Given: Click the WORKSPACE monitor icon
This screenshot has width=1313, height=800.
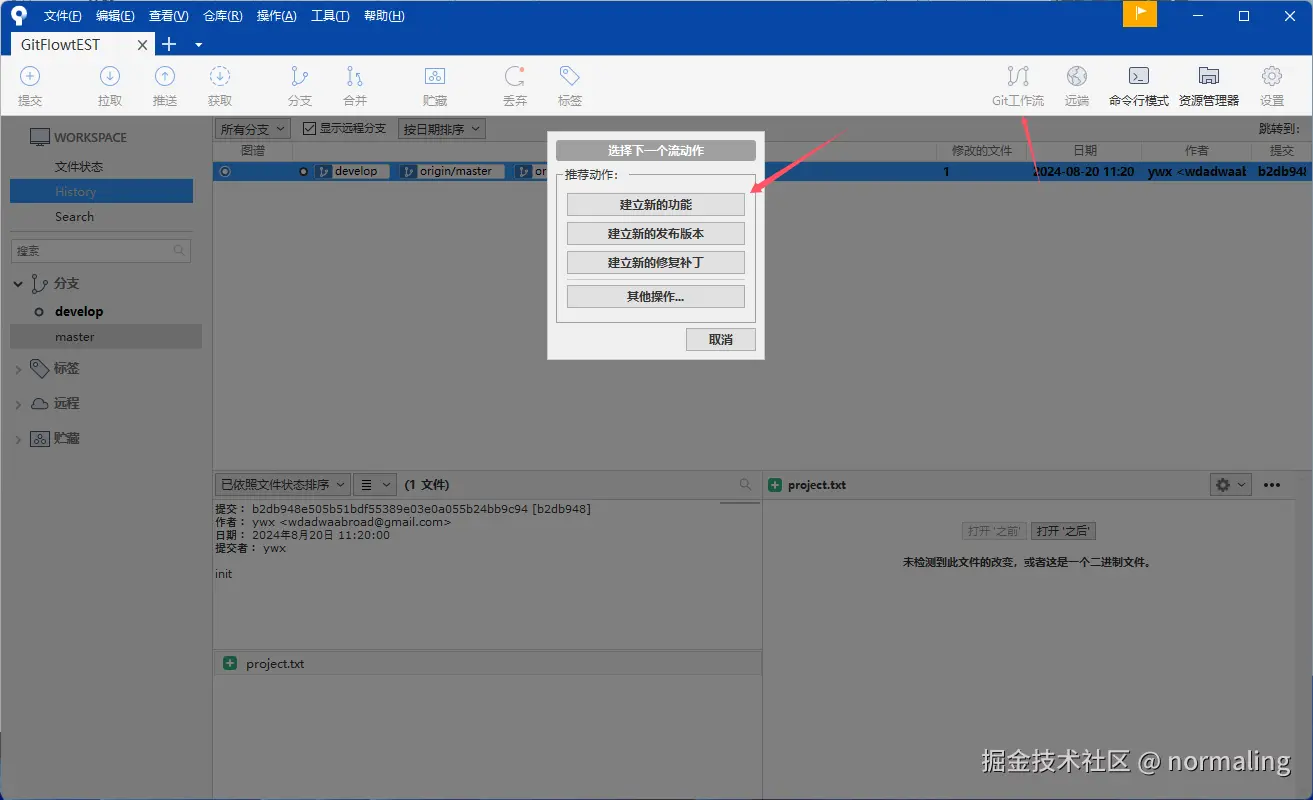Looking at the screenshot, I should coord(39,137).
